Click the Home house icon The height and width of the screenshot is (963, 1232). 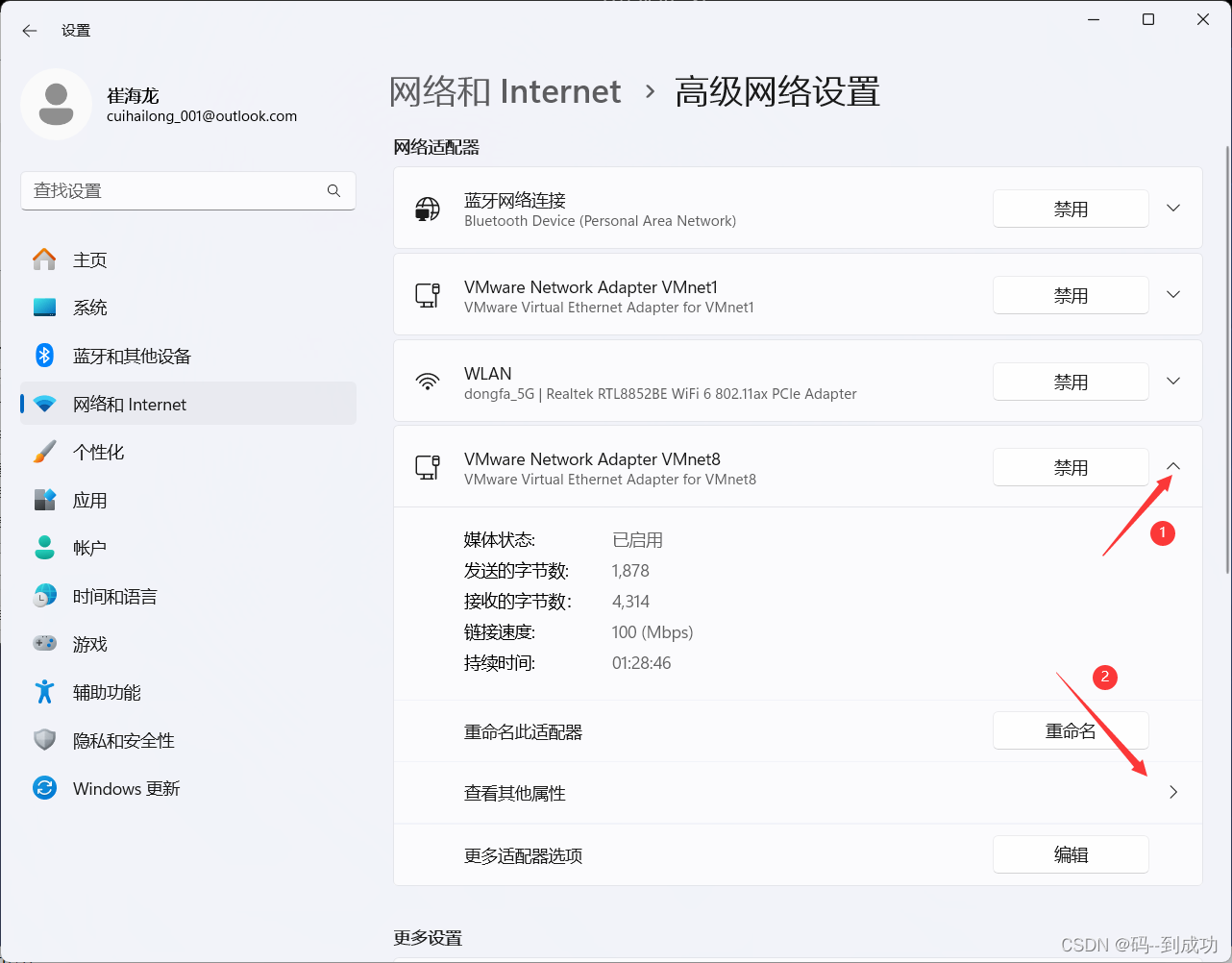(44, 259)
